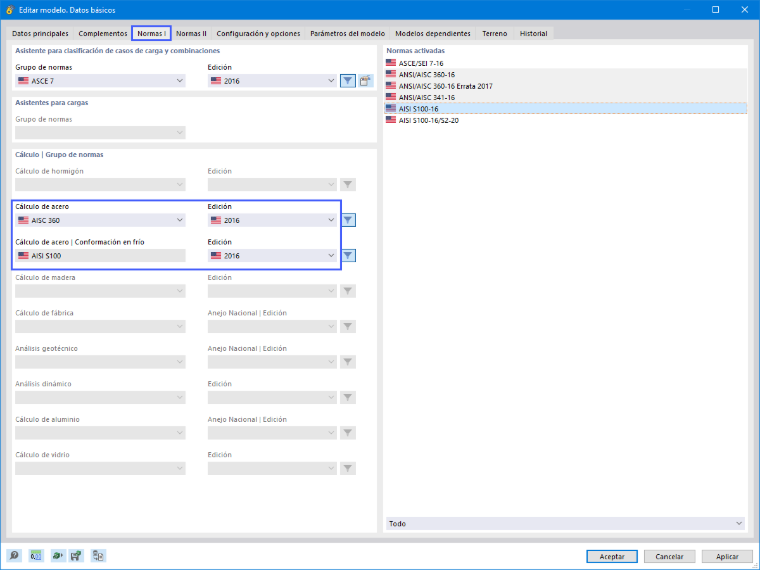760x570 pixels.
Task: Select ANSI/AISC 360-16 Errata 2017 entry
Action: pos(566,86)
